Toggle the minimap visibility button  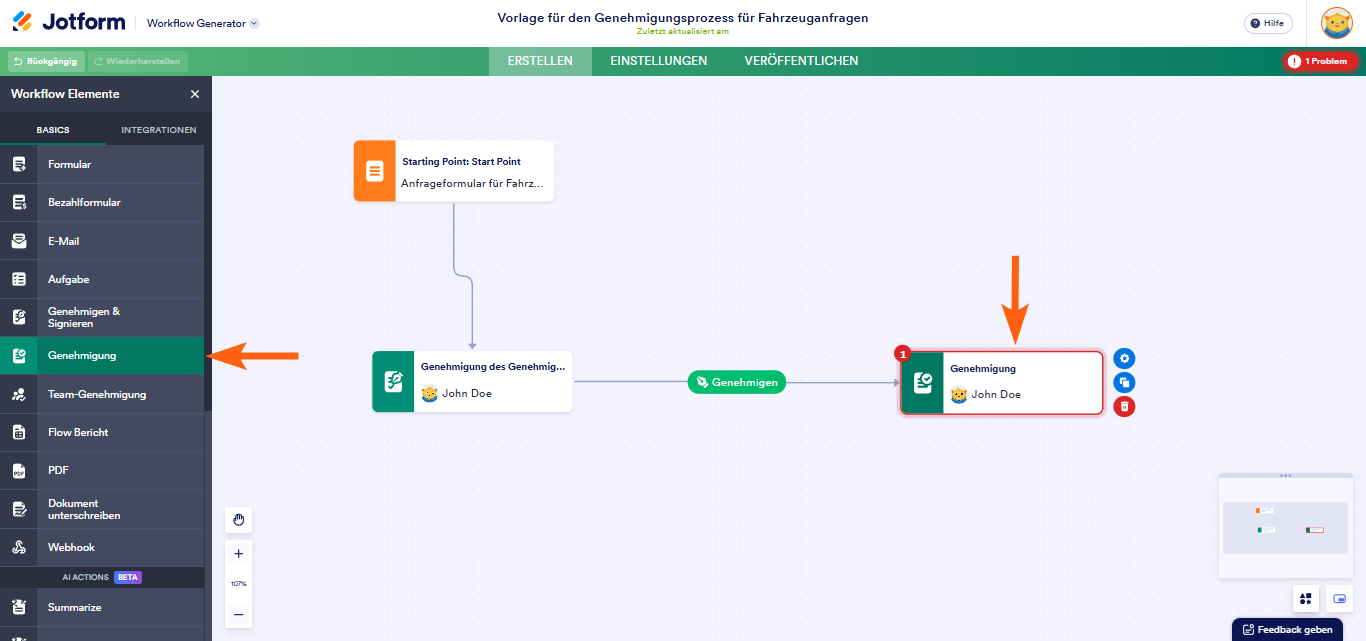pos(1339,599)
